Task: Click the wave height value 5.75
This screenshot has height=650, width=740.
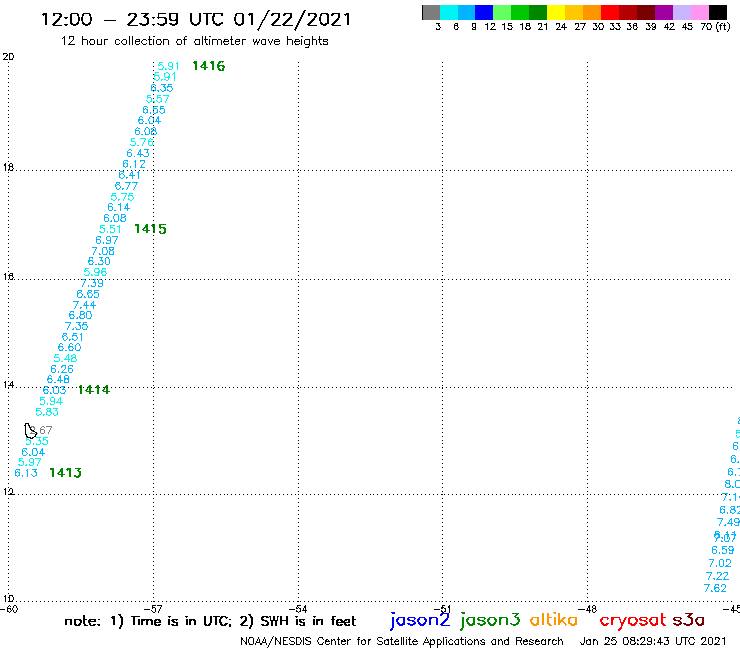Action: coord(122,197)
